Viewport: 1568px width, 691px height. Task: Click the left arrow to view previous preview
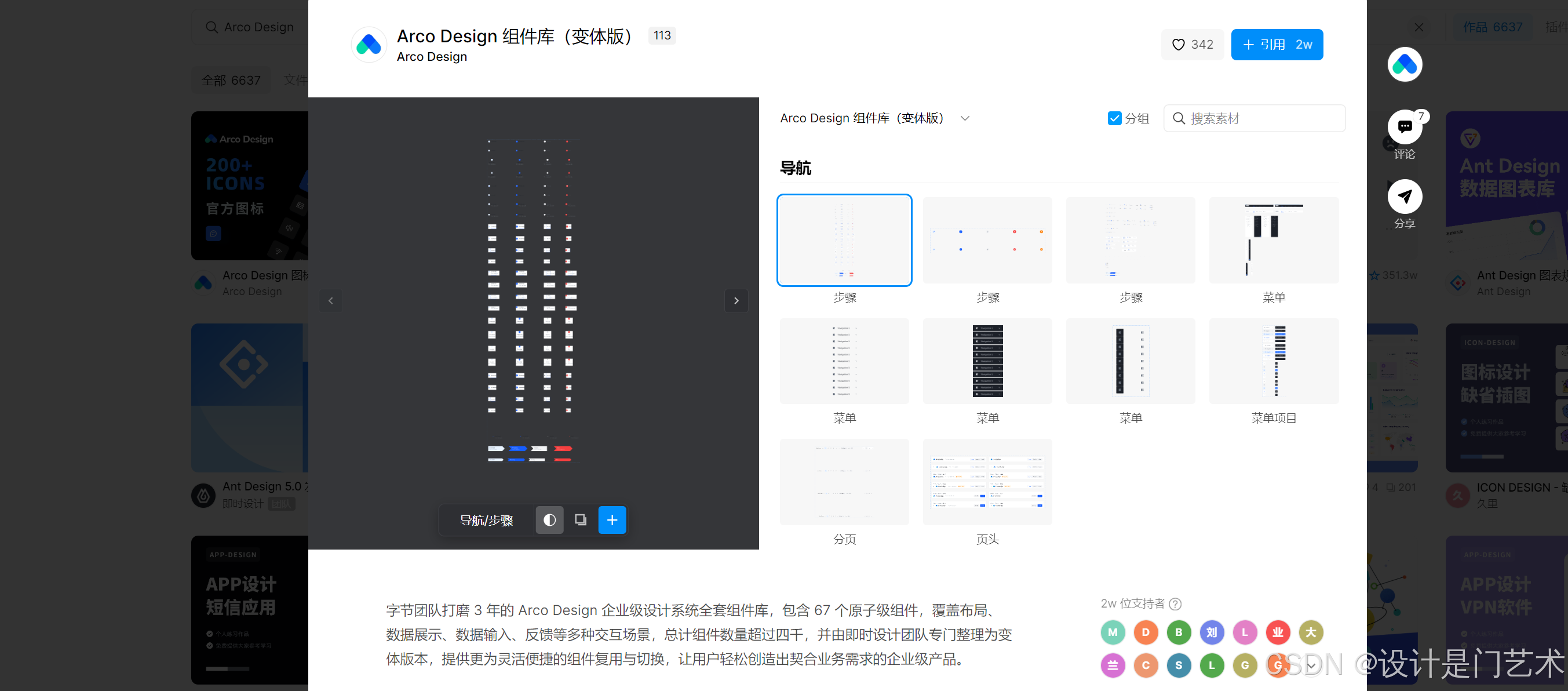click(x=330, y=300)
